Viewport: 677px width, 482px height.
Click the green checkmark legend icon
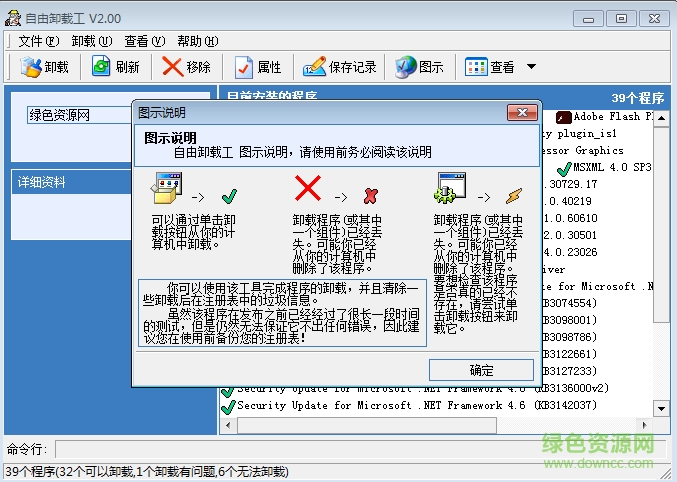coord(229,197)
